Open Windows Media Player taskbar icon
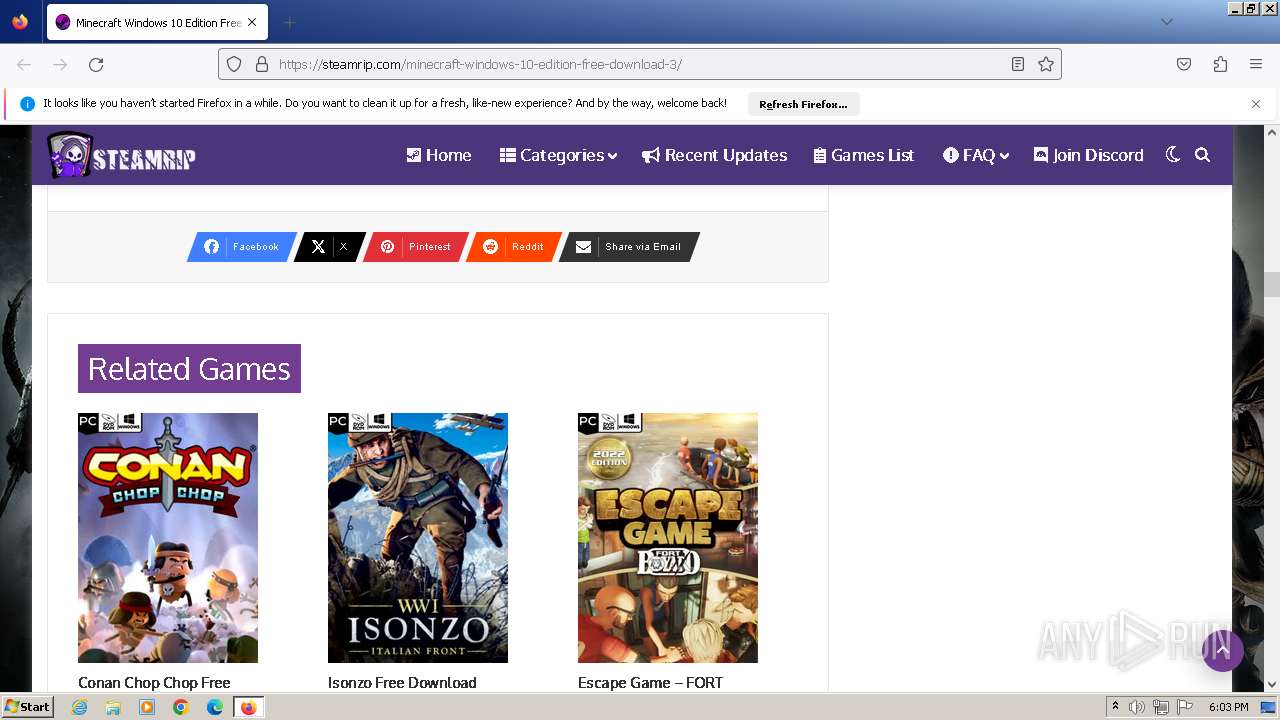This screenshot has height=720, width=1280. coord(147,707)
